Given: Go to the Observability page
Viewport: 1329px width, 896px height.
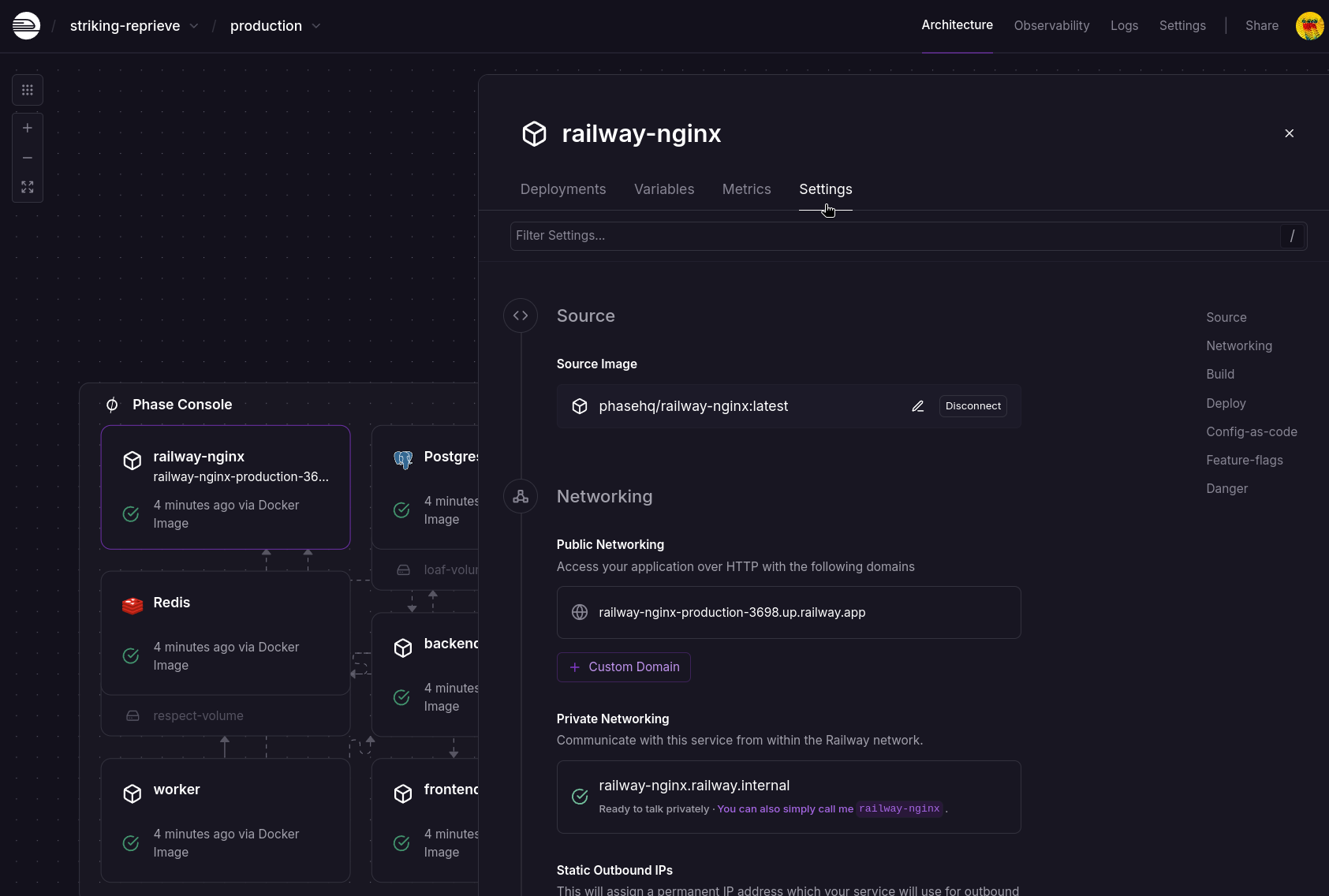Looking at the screenshot, I should click(1051, 26).
